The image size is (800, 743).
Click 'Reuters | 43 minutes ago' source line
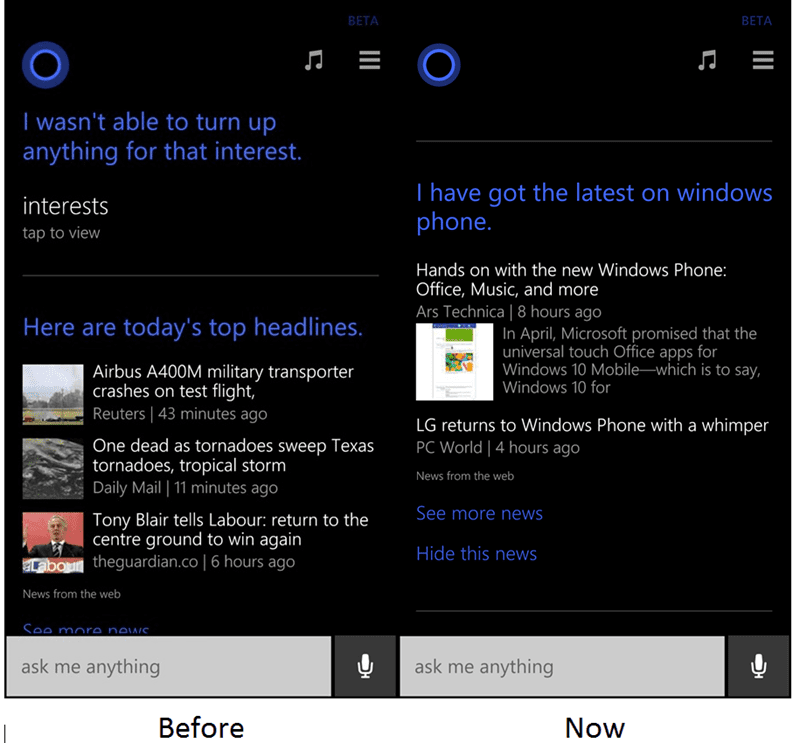tap(180, 414)
